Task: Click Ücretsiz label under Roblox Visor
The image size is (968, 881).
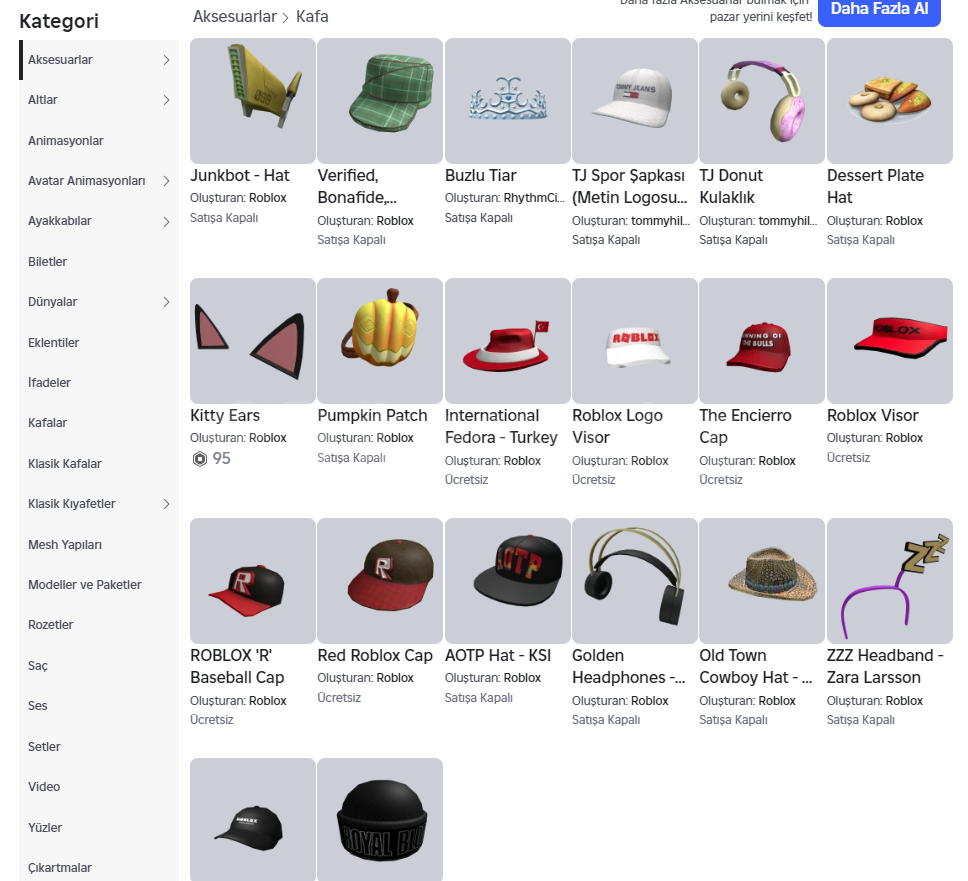Action: coord(848,457)
